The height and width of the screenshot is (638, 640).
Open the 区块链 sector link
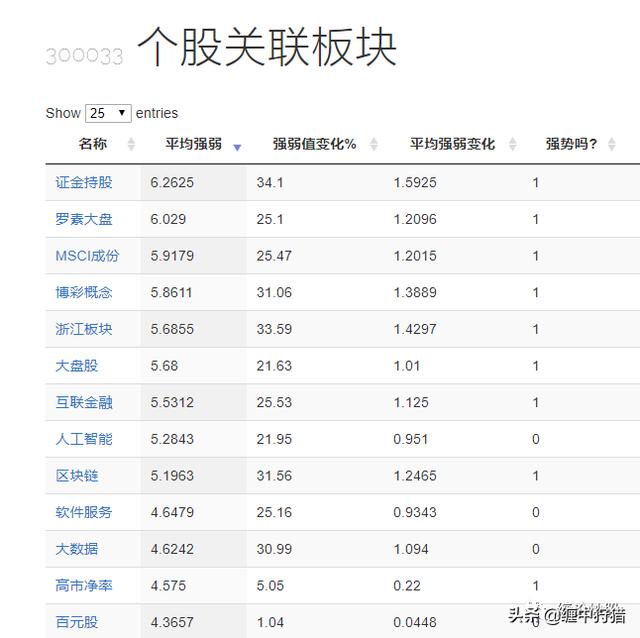pos(77,476)
